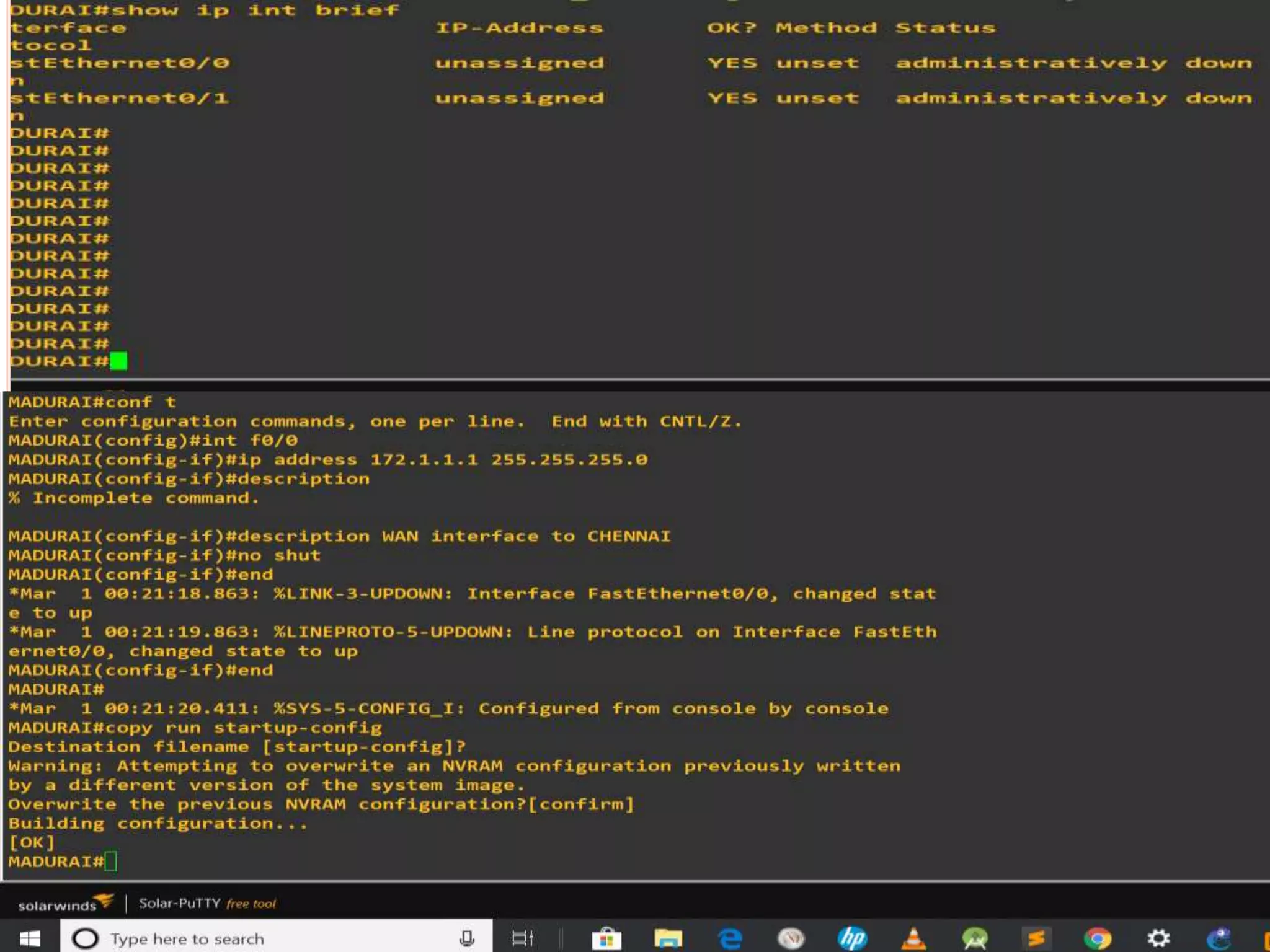Open the HP app on taskbar
Image resolution: width=1270 pixels, height=952 pixels.
click(x=852, y=938)
